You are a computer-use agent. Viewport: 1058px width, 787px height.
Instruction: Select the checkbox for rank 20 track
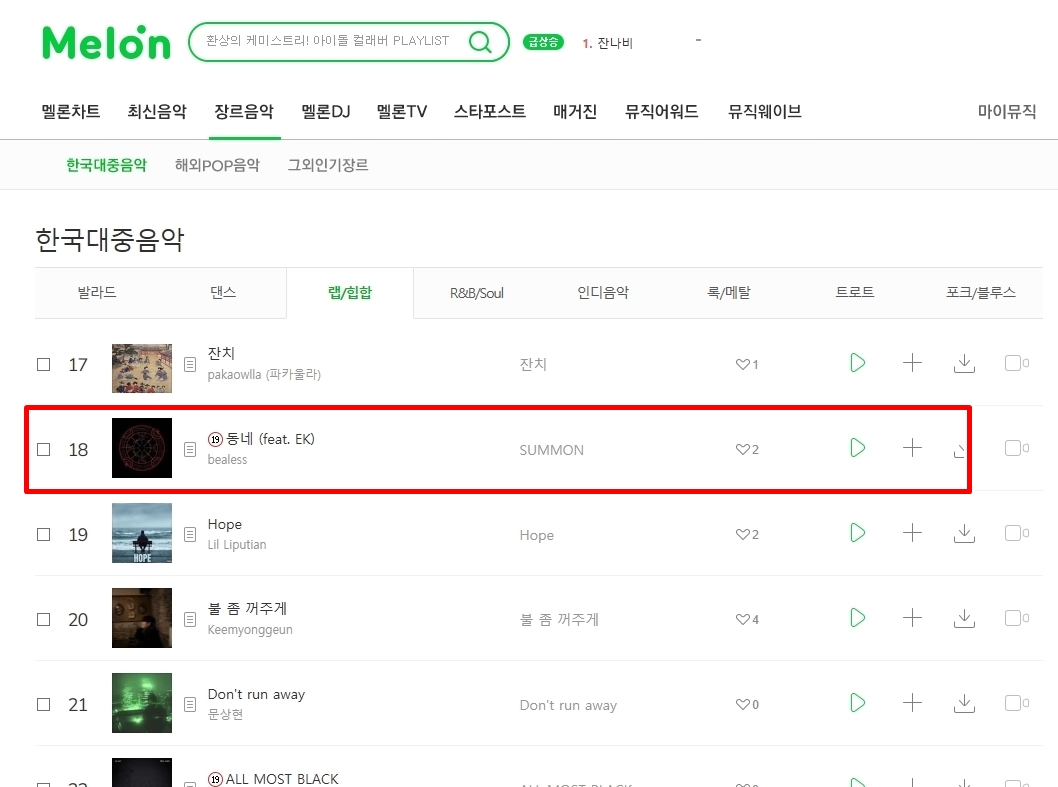[x=44, y=620]
